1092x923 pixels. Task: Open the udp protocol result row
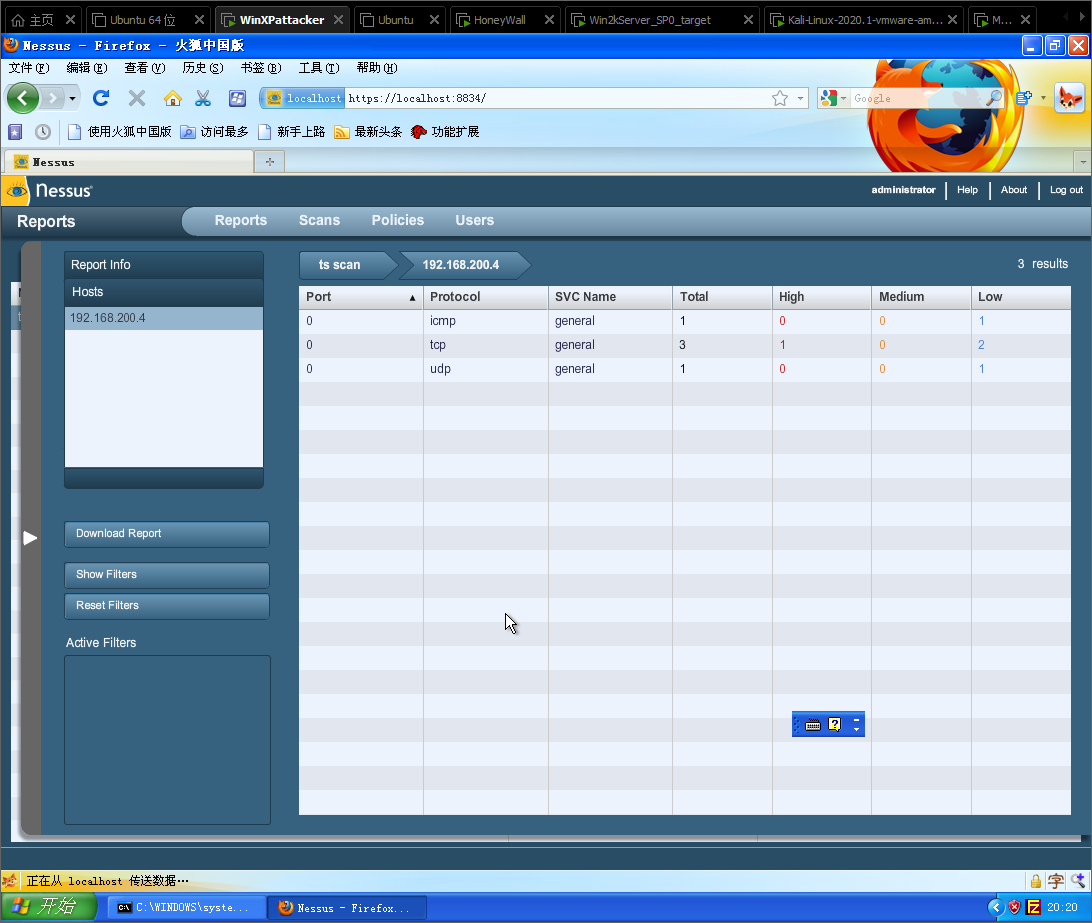tap(685, 369)
